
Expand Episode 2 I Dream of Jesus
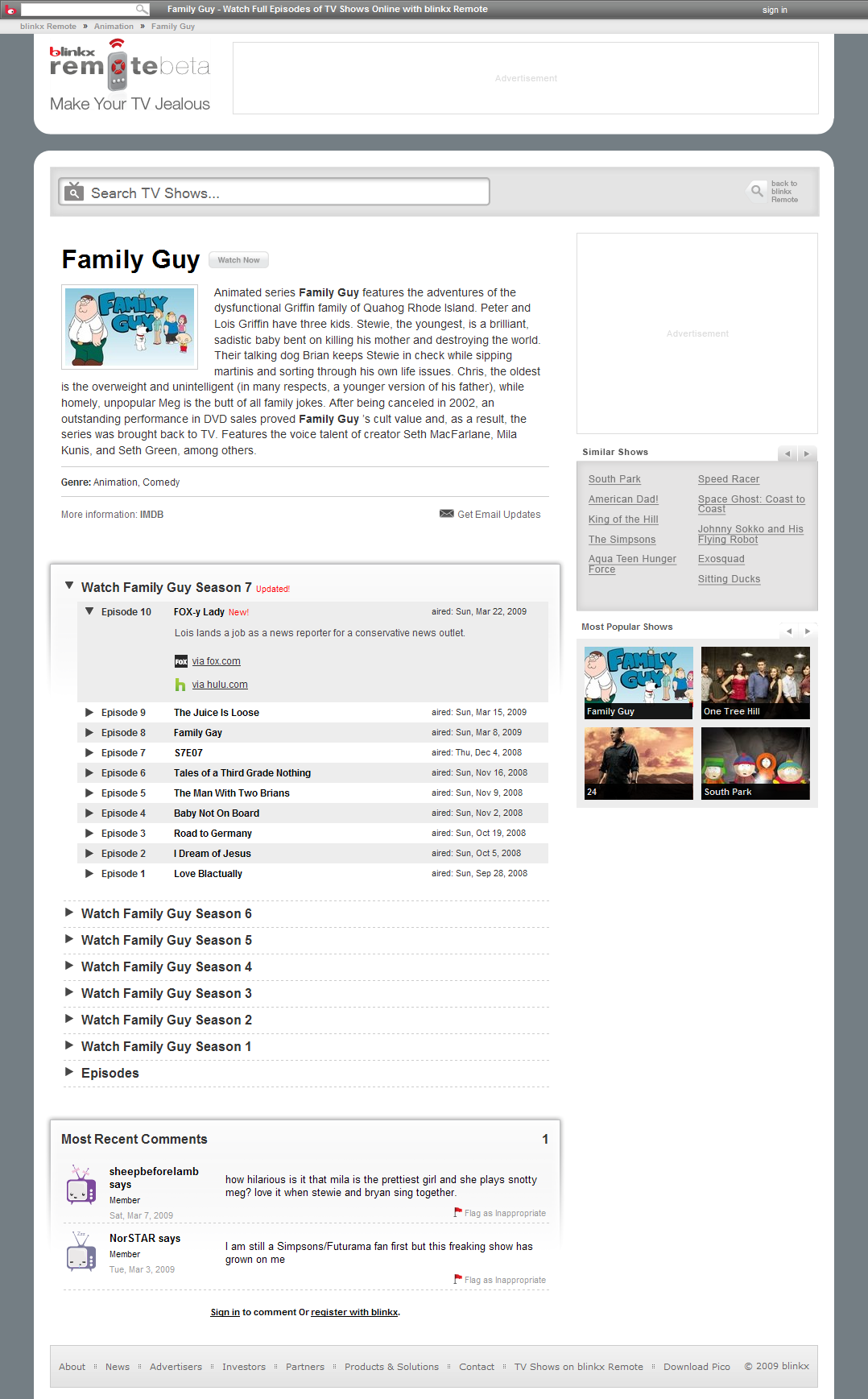pyautogui.click(x=89, y=853)
